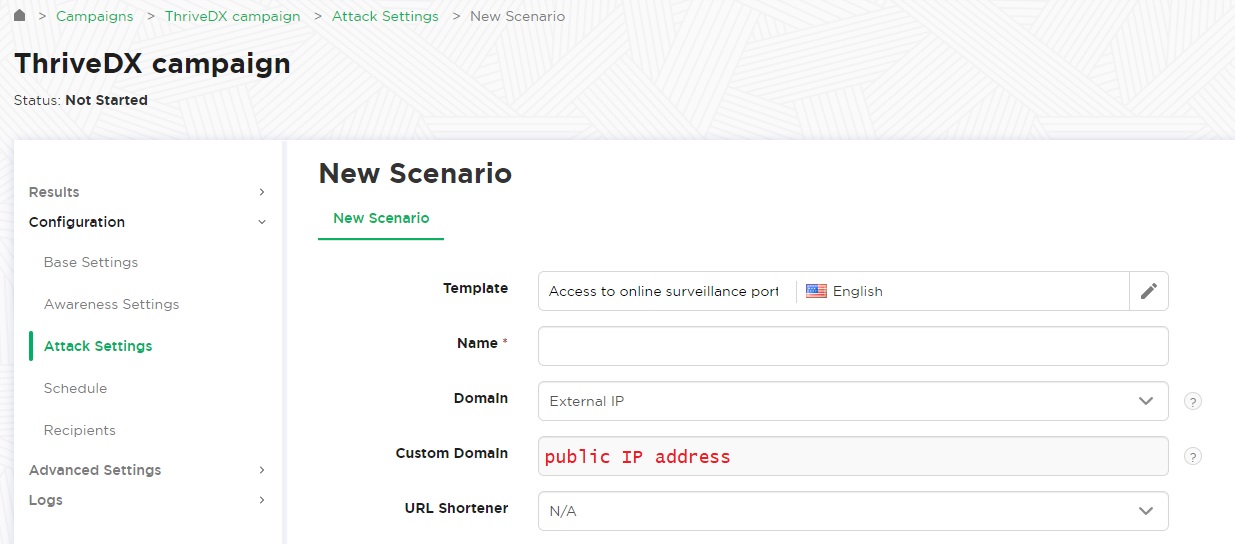Go to the home icon in breadcrumb
1235x544 pixels.
(x=20, y=15)
